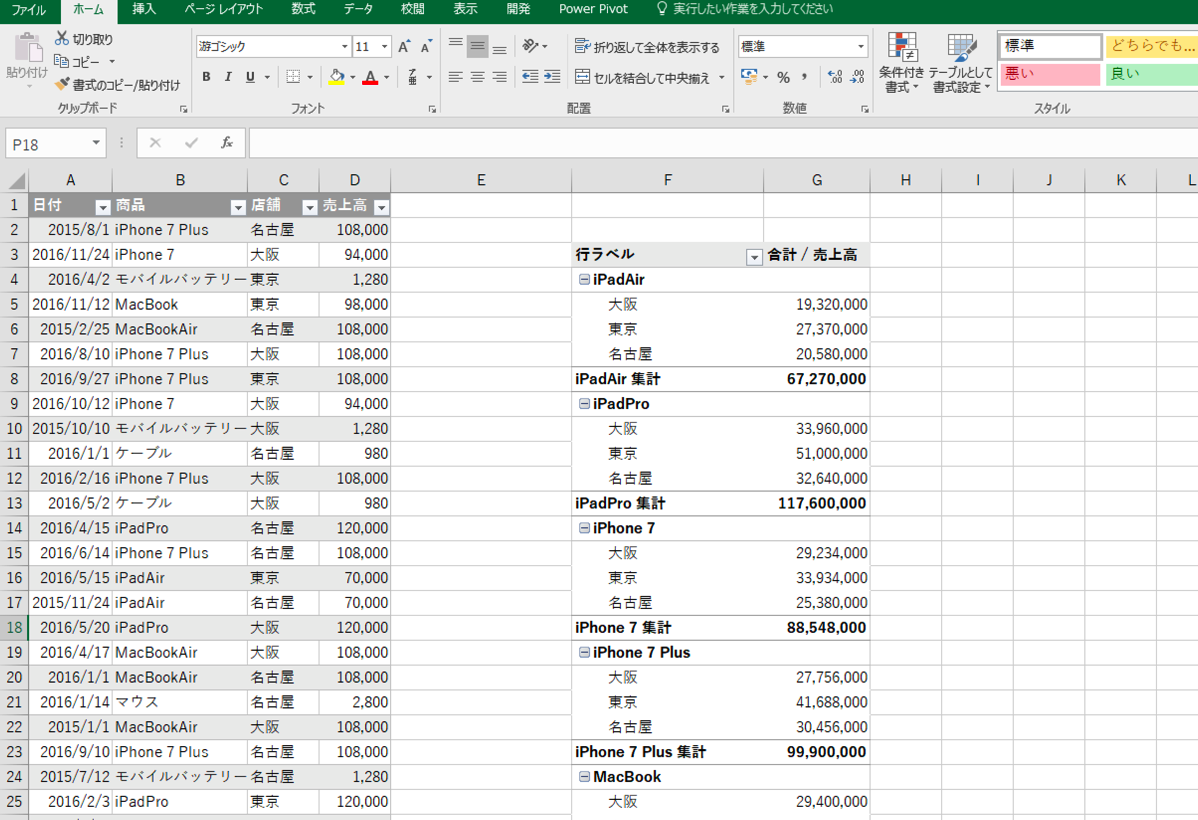Open the pivot 行ラベル filter dropdown
Image resolution: width=1198 pixels, height=820 pixels.
click(754, 257)
